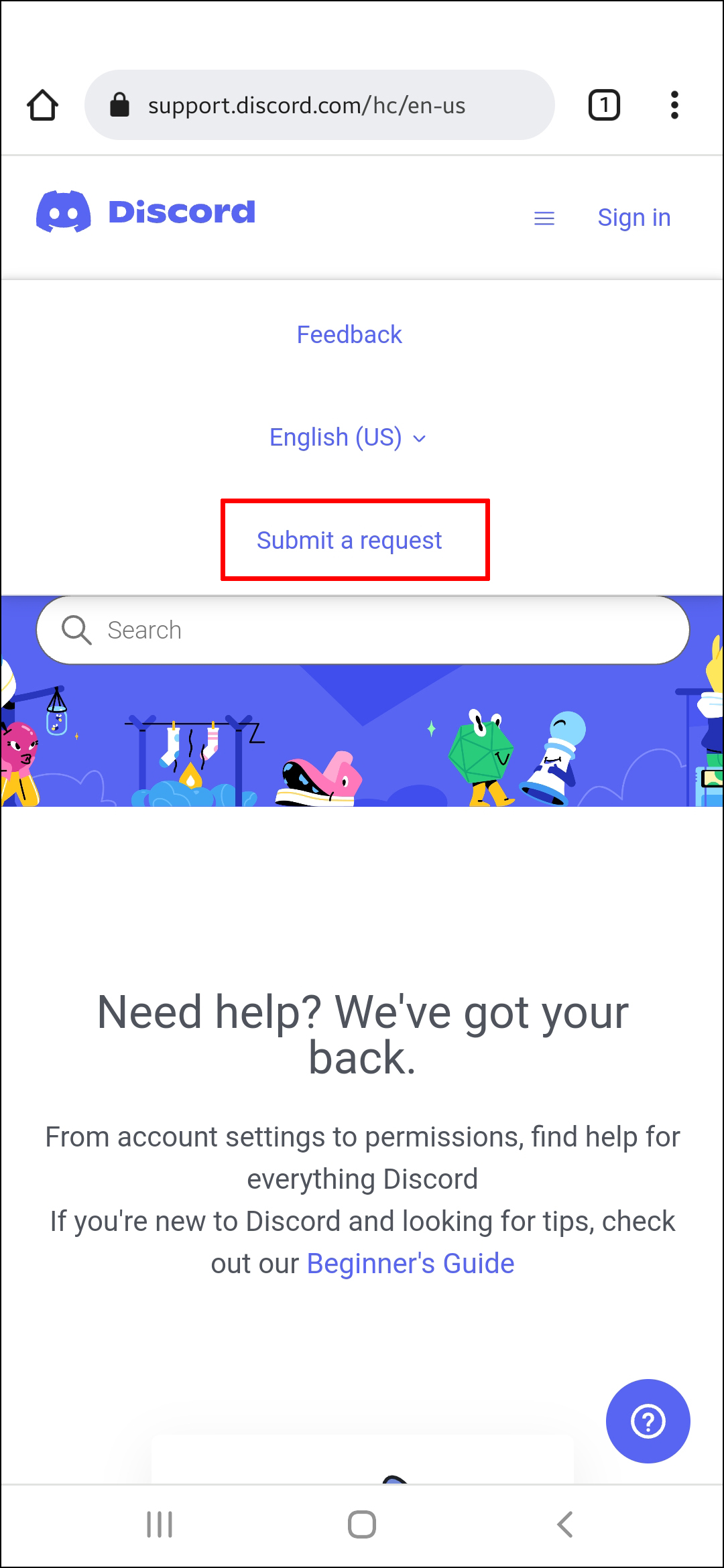Tap the support.discord.com address bar

[x=320, y=105]
